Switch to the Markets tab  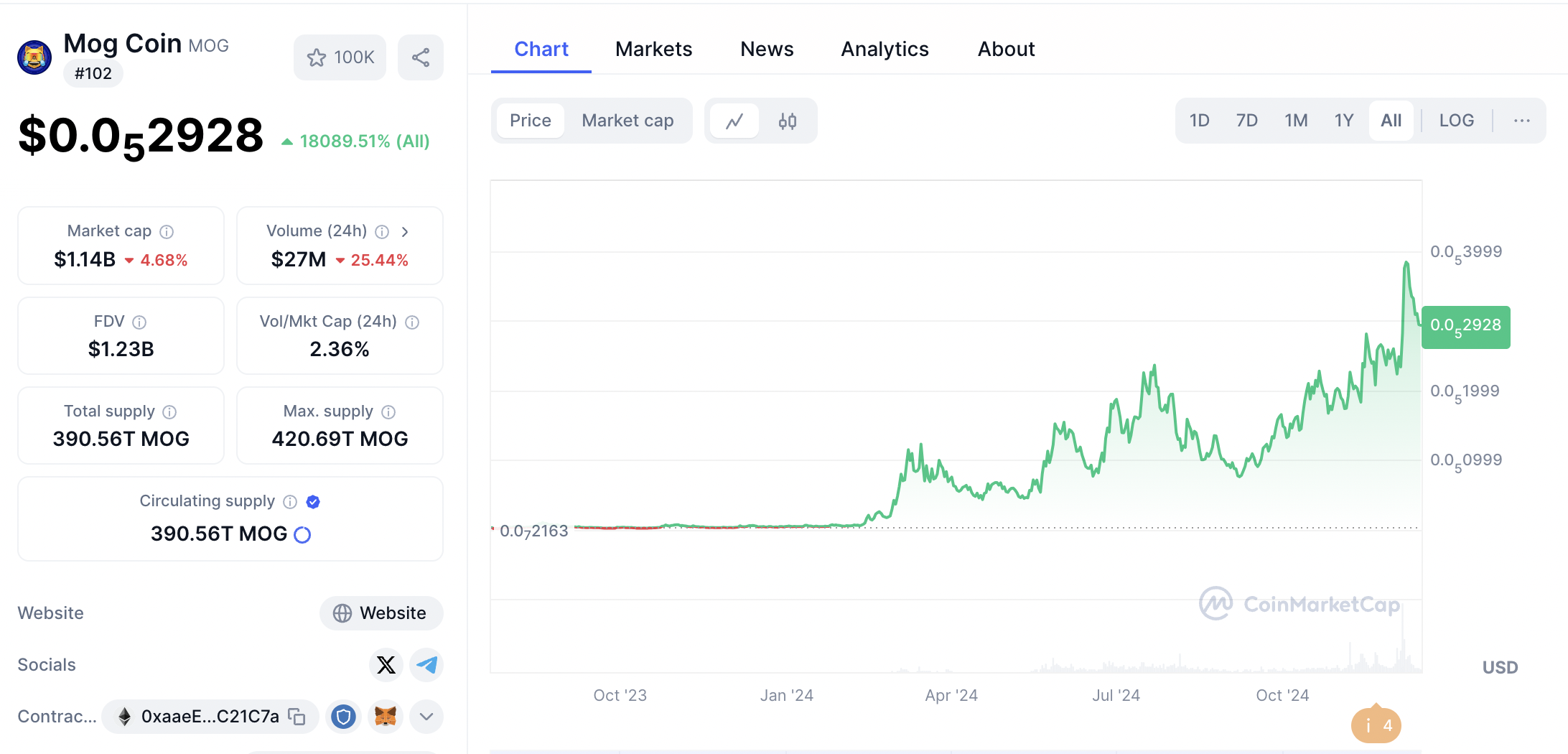[653, 49]
